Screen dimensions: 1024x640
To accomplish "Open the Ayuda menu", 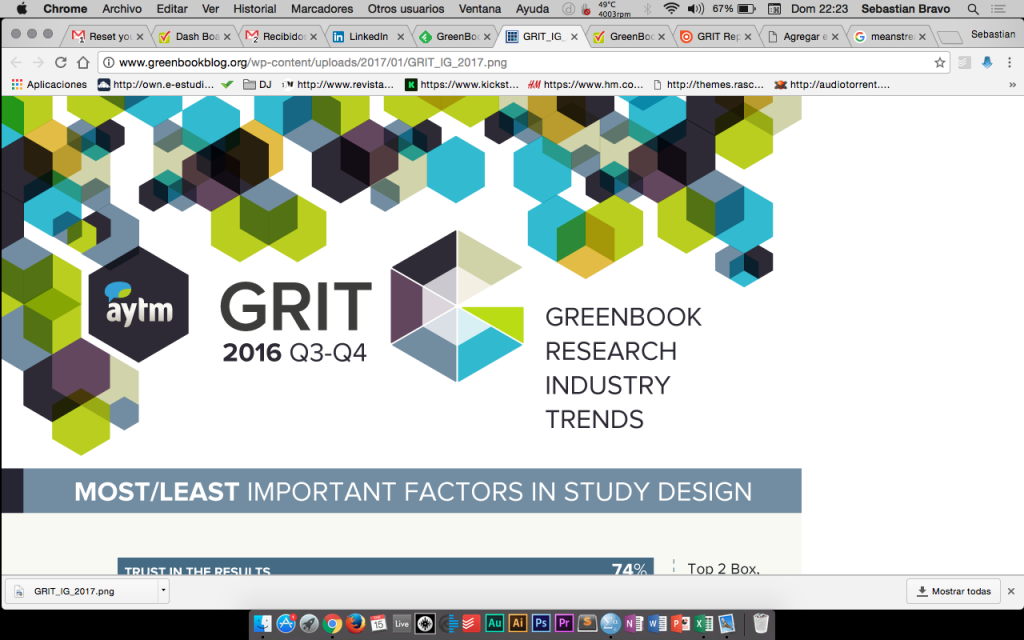I will coord(532,9).
